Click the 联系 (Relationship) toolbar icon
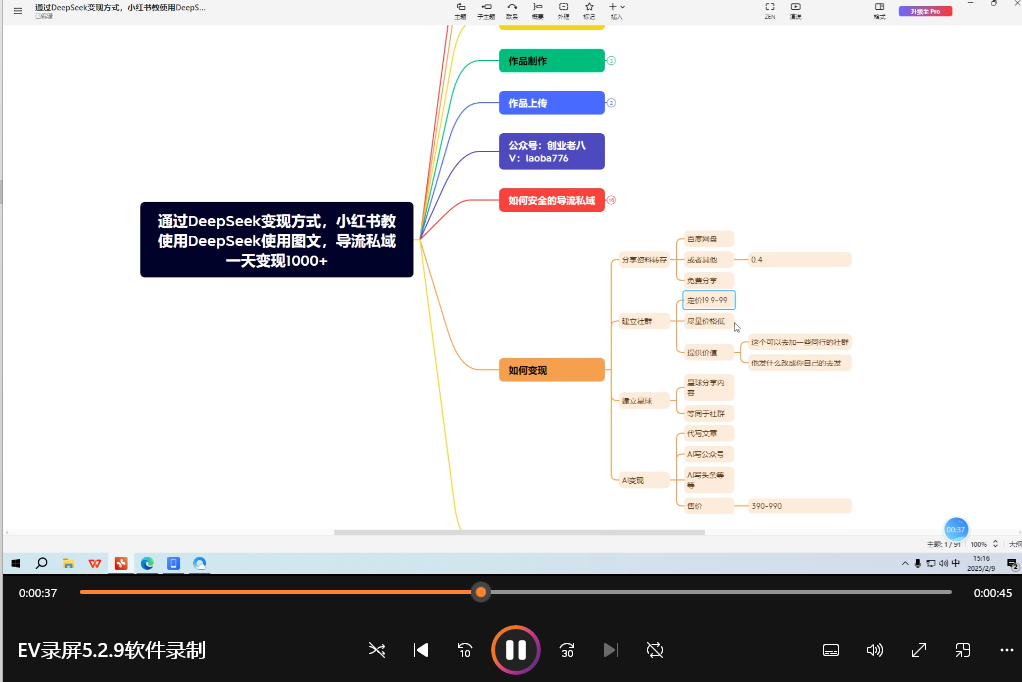Screen dimensions: 1022x682 512,10
